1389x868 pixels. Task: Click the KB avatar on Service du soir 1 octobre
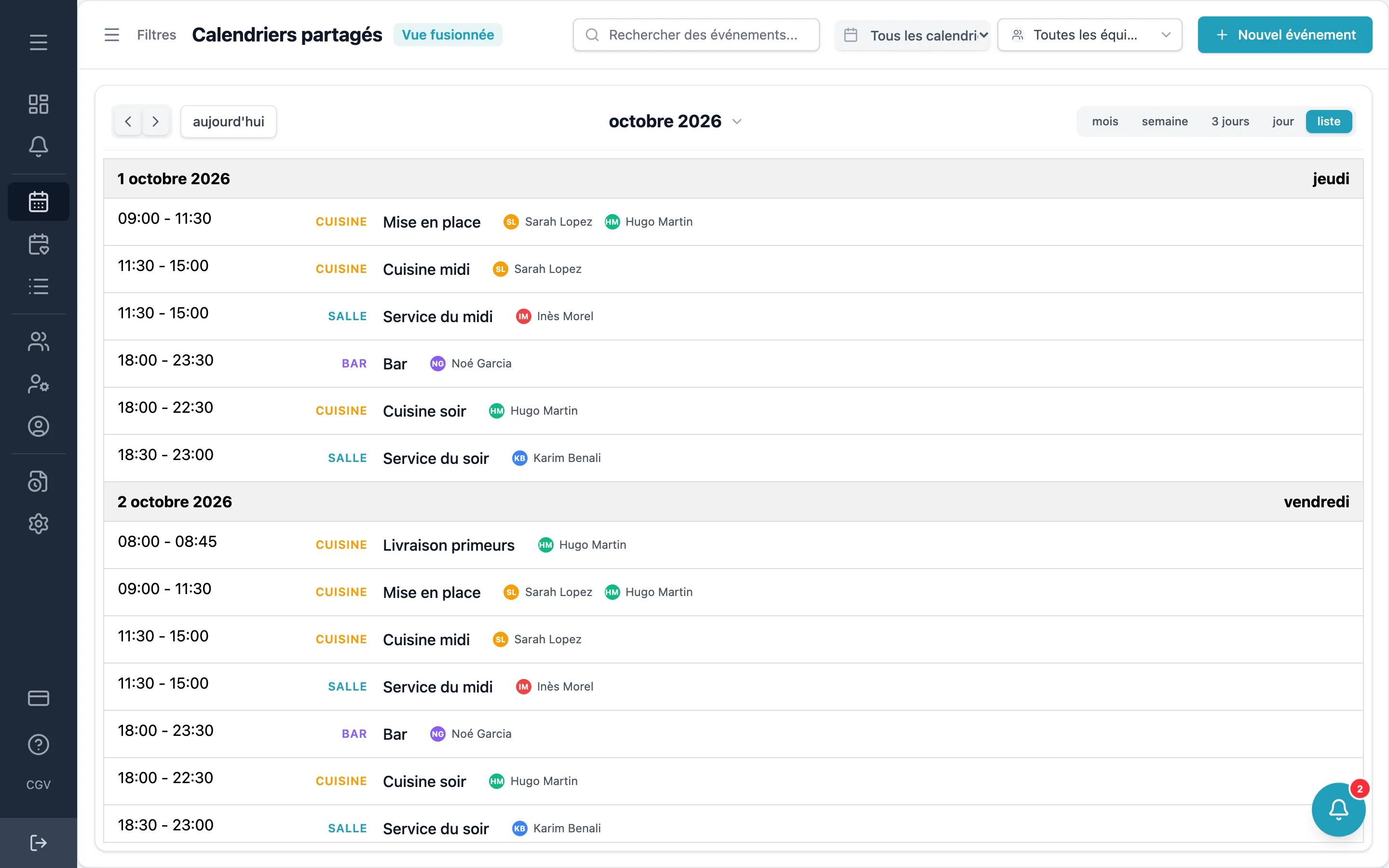(519, 458)
